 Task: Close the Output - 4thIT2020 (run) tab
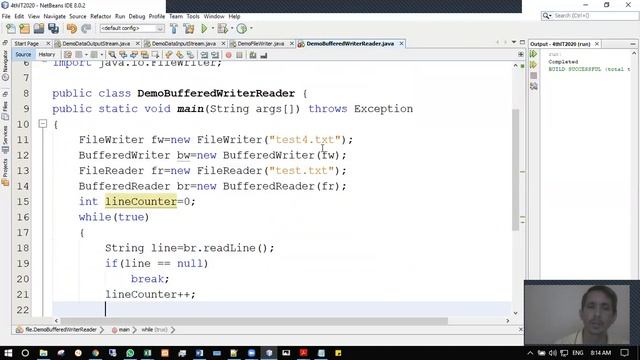(x=597, y=44)
